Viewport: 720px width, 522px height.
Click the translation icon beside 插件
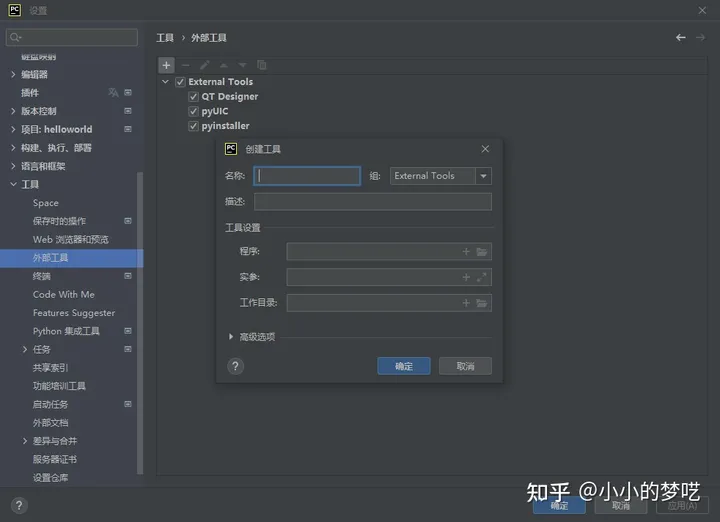pos(113,93)
